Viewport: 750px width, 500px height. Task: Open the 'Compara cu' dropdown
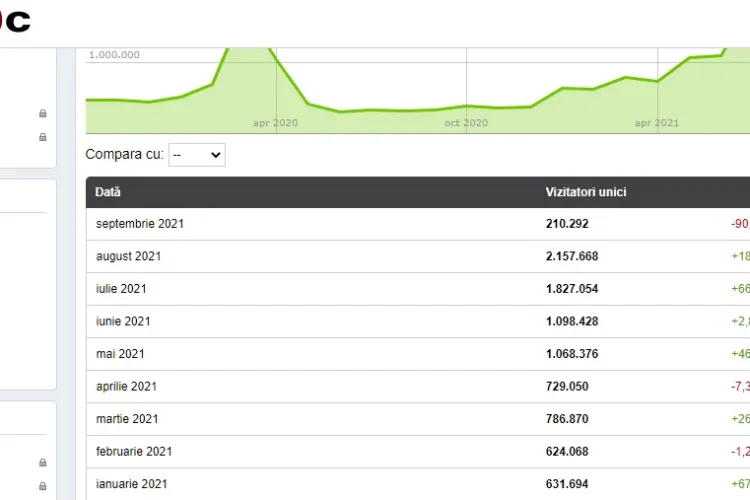197,155
